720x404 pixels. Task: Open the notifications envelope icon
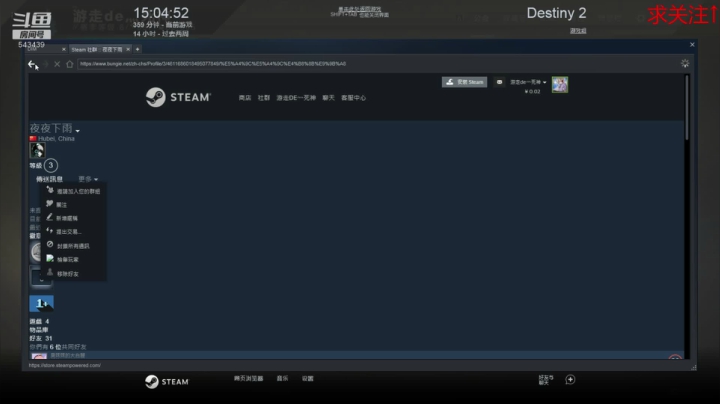(x=499, y=82)
